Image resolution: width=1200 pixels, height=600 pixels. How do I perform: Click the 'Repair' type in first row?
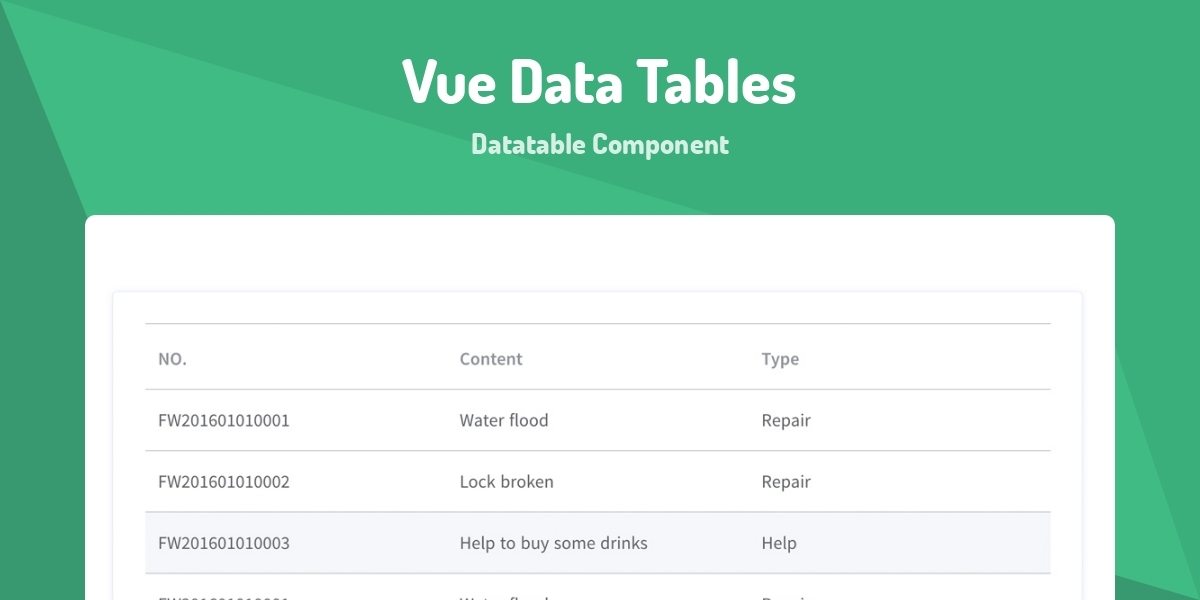coord(786,420)
